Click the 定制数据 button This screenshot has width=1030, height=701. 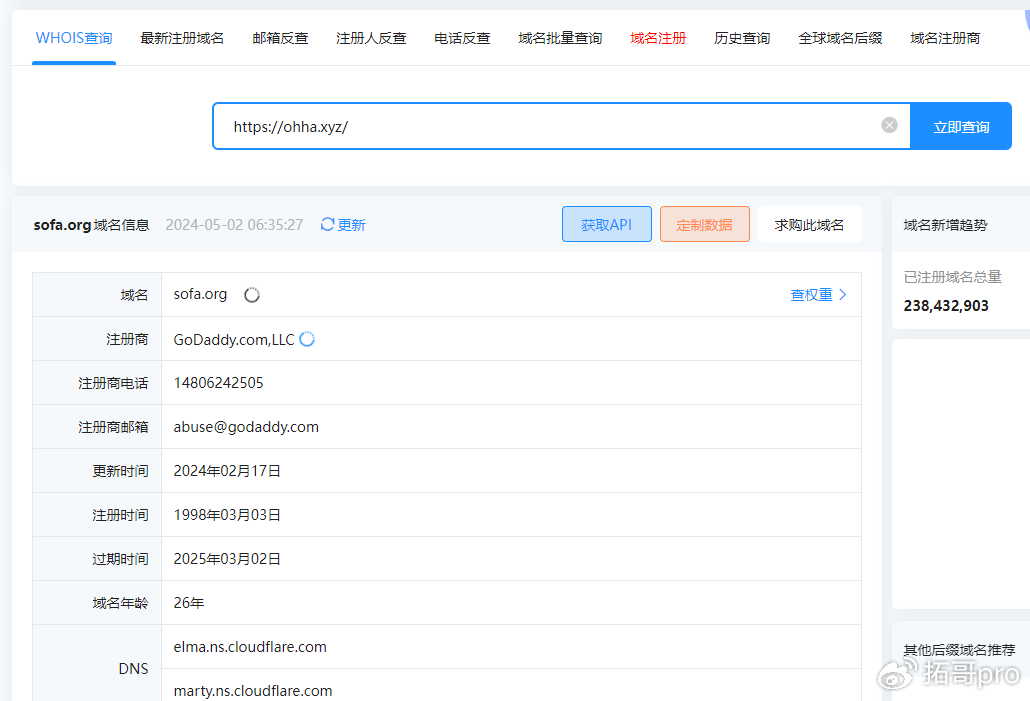(x=705, y=225)
